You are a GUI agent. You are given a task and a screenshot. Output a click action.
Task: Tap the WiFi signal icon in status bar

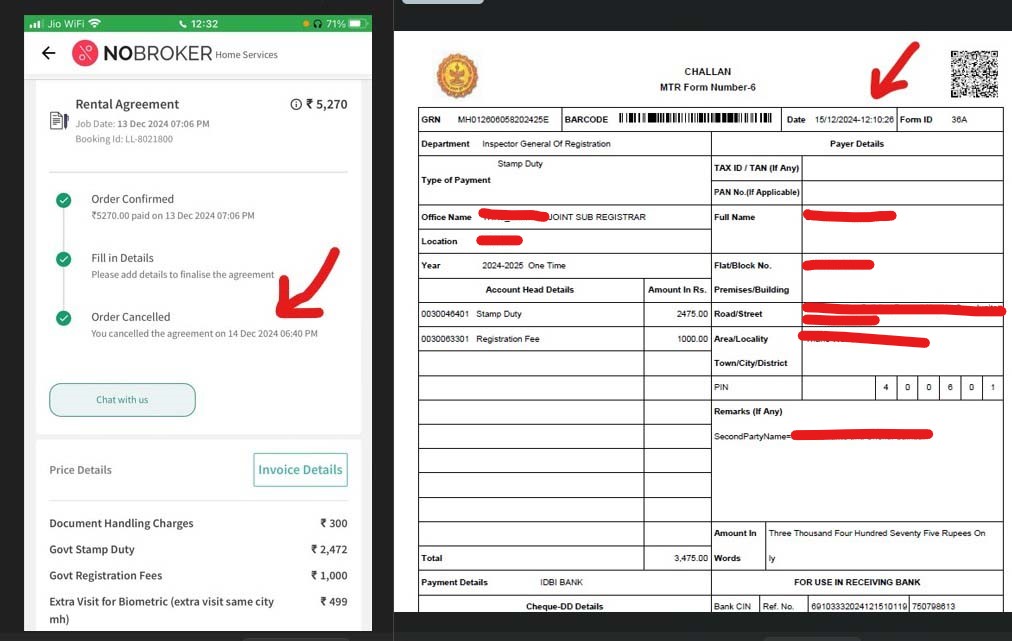coord(94,23)
